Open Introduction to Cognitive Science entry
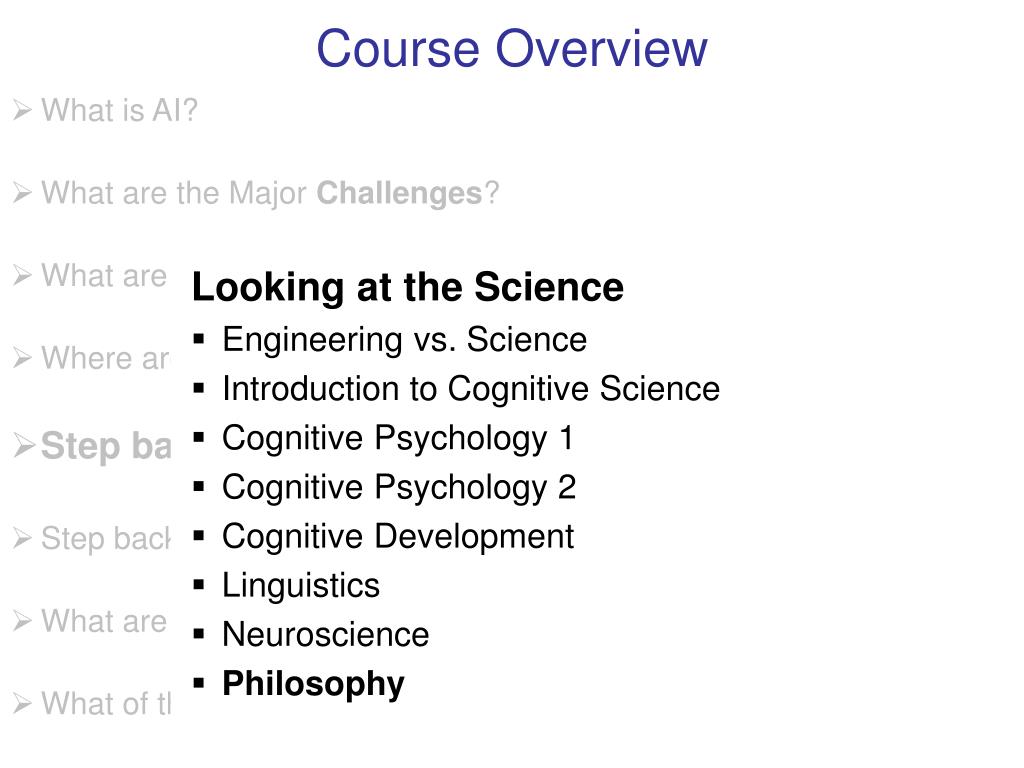1024x768 pixels. tap(471, 389)
